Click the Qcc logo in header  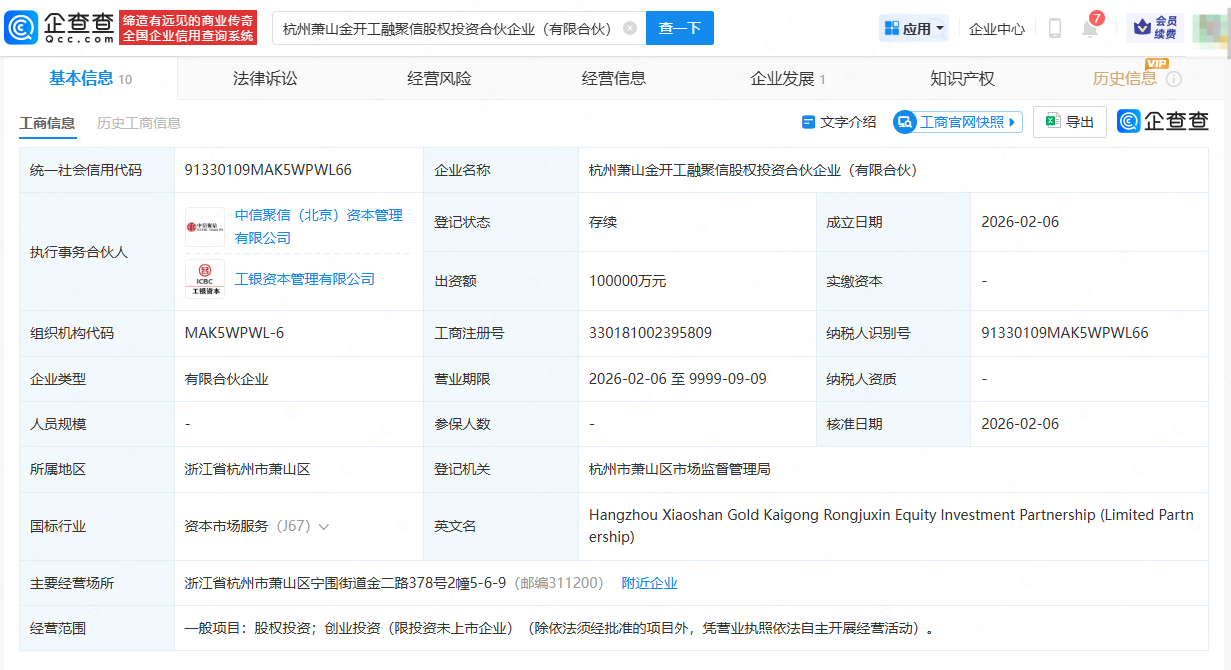tap(60, 27)
